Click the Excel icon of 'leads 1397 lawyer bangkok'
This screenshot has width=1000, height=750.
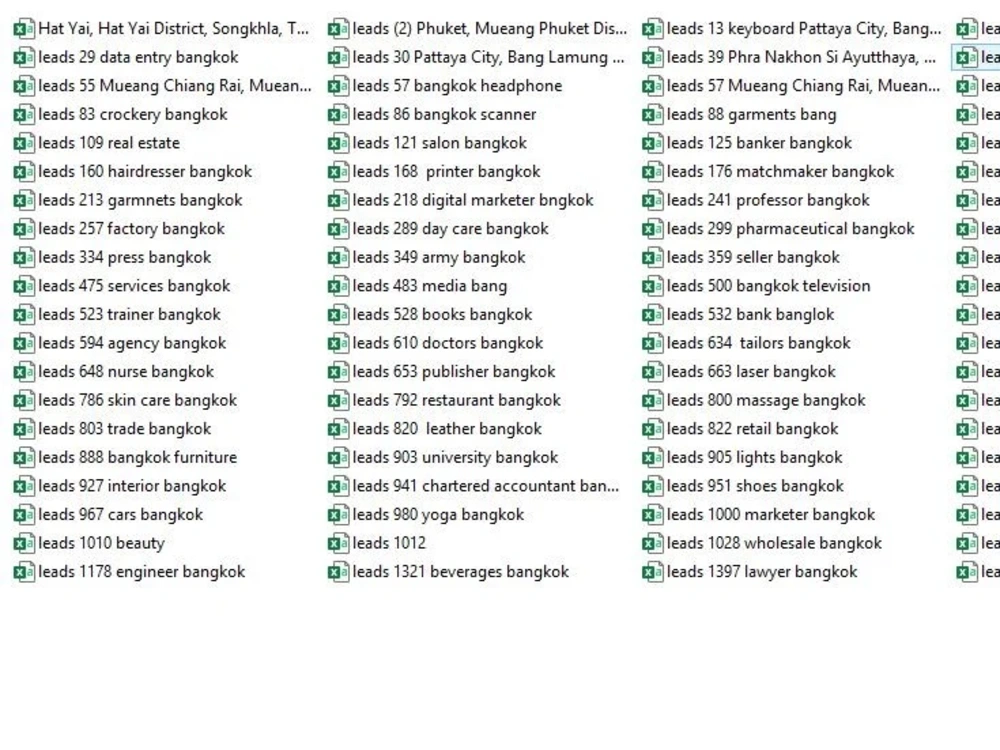[x=652, y=572]
